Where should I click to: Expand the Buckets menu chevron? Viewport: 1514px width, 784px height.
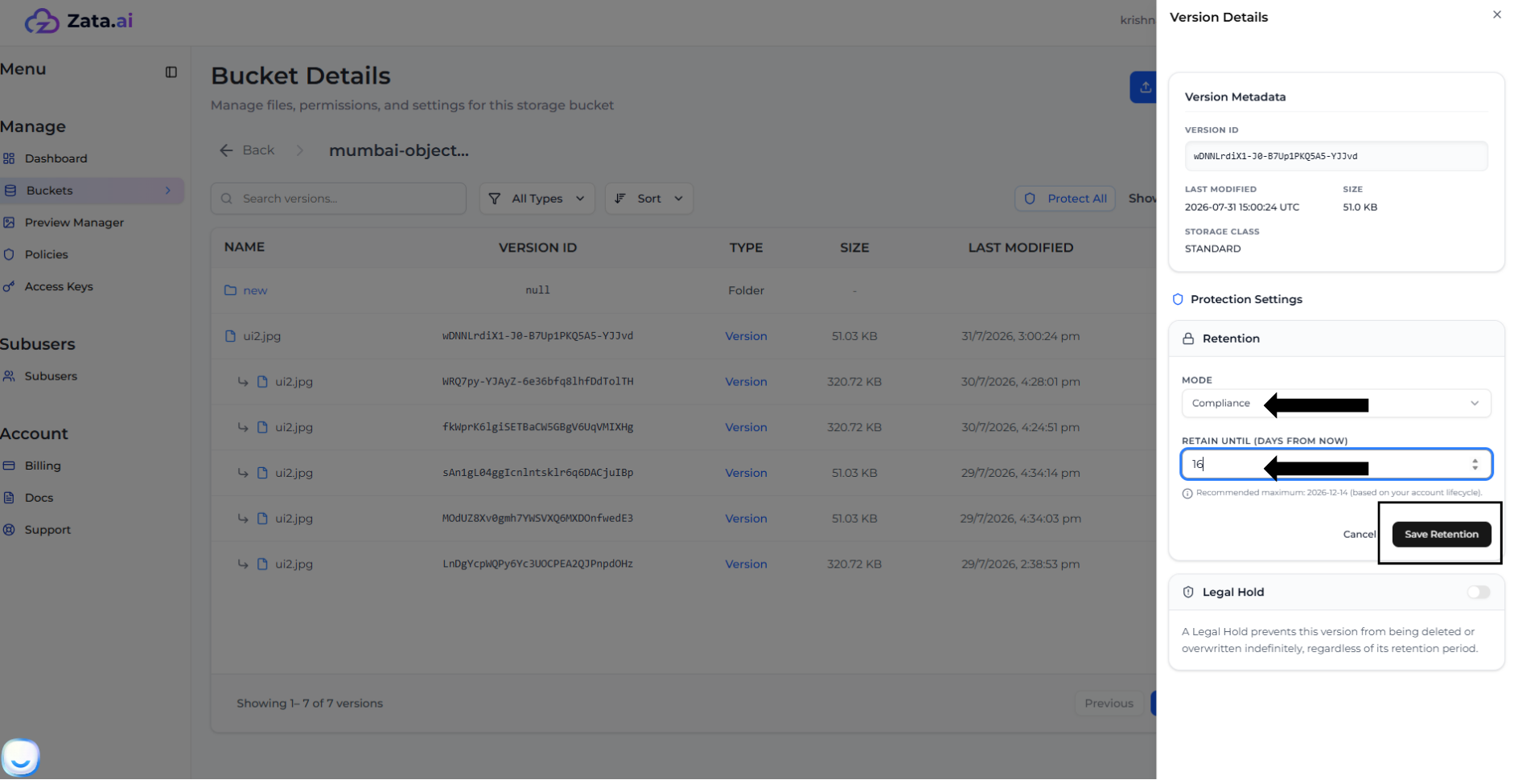tap(168, 191)
